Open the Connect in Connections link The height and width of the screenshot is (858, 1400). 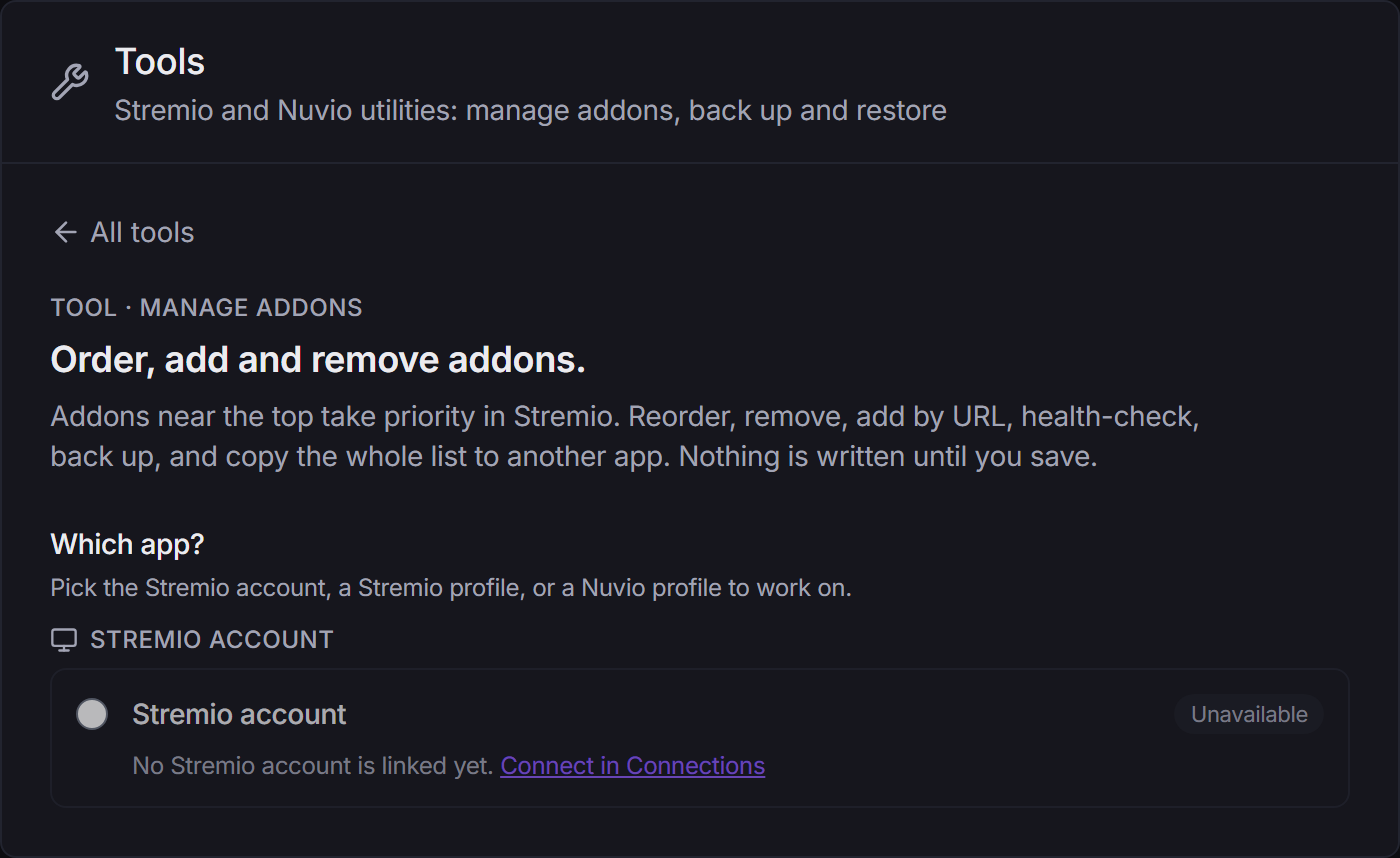click(x=633, y=766)
